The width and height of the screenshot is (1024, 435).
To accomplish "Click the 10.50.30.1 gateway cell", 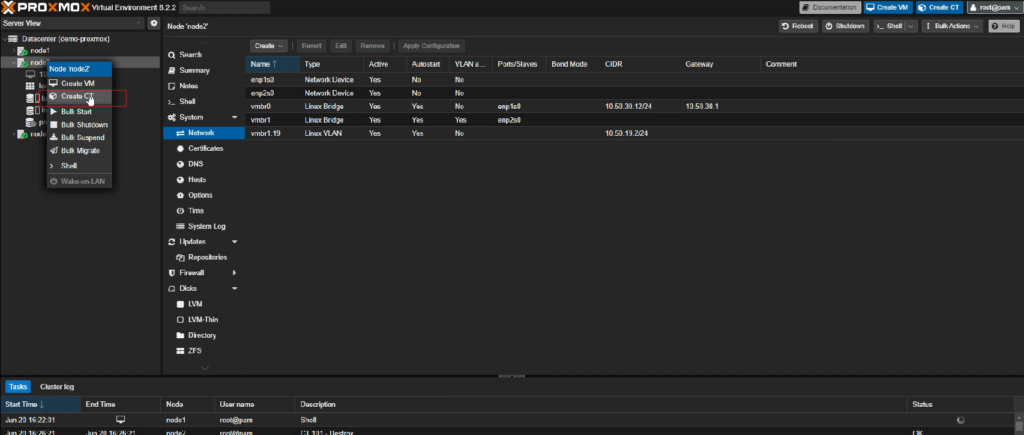I will coord(702,106).
